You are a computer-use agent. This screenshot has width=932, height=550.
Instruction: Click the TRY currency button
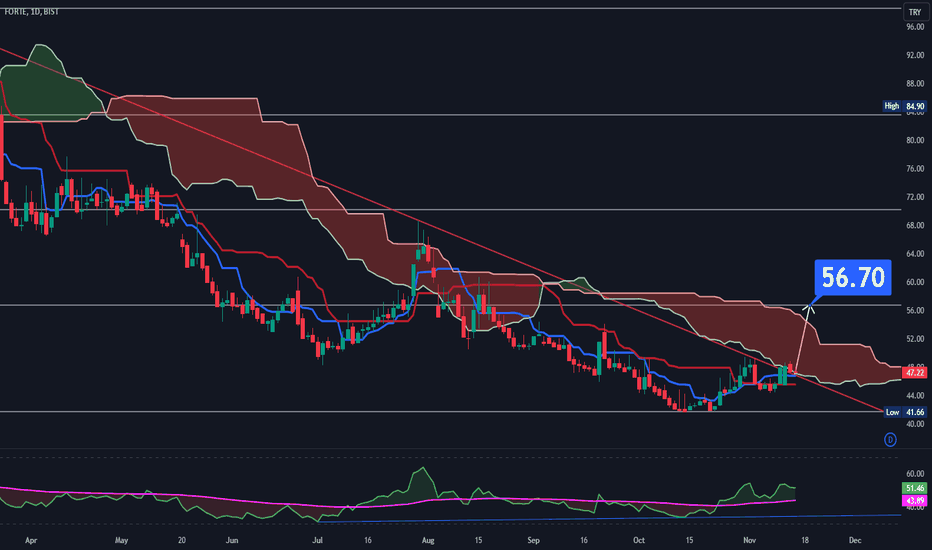(915, 12)
